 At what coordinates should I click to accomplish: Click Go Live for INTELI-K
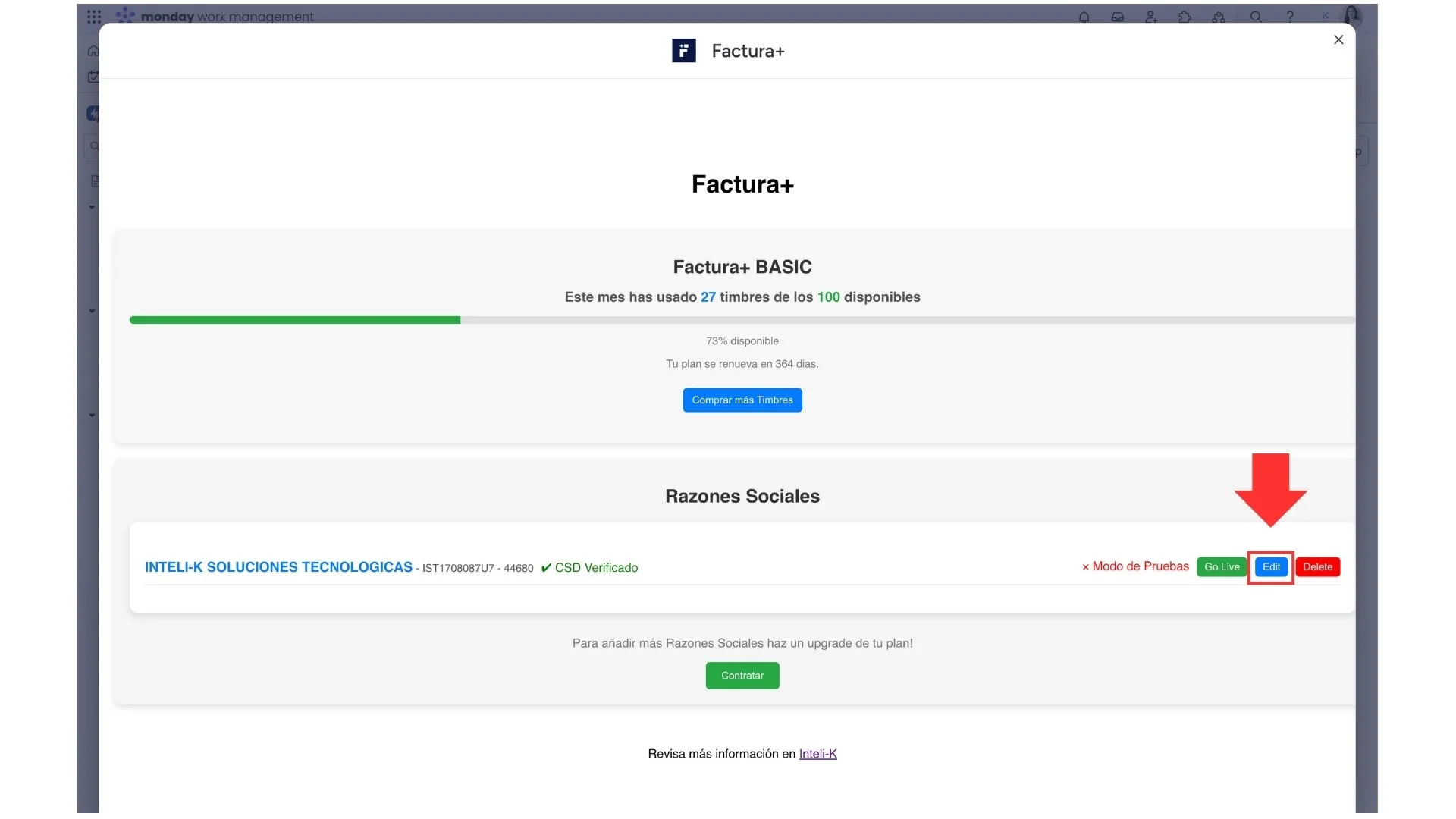click(x=1222, y=567)
